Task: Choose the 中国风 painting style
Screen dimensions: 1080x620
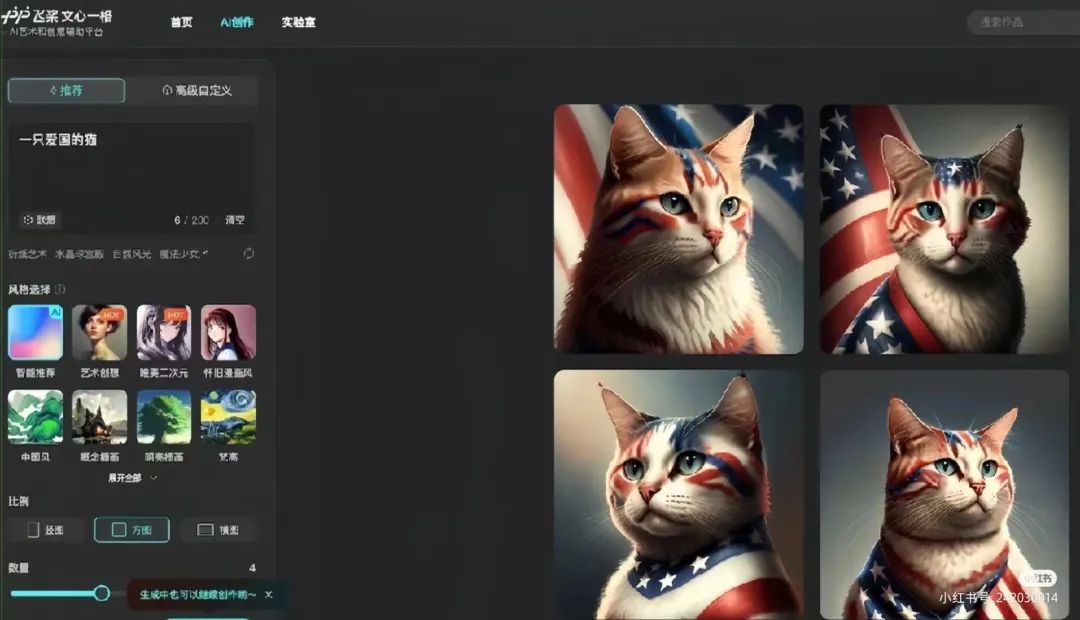Action: (x=35, y=417)
